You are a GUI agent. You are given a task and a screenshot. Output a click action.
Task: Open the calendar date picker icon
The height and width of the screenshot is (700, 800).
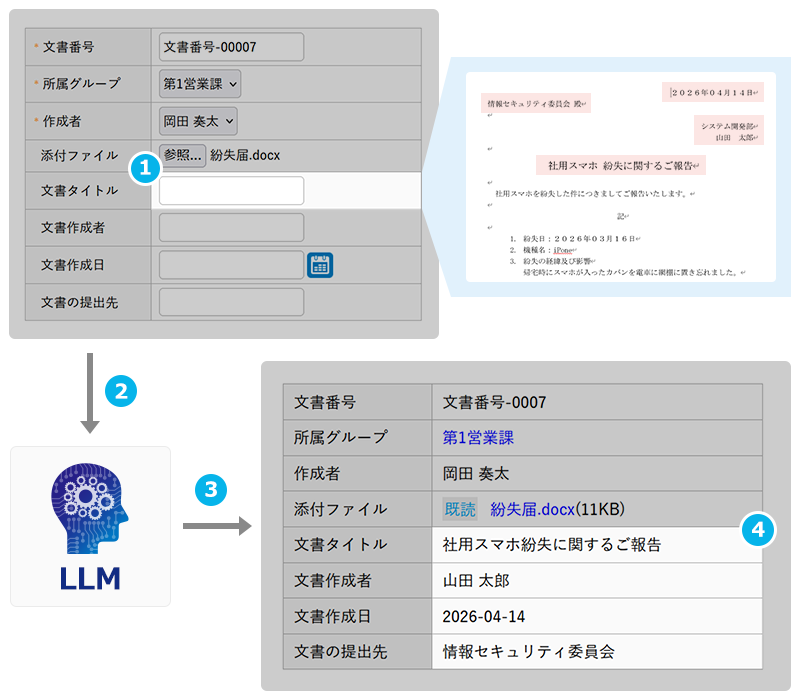tap(320, 265)
